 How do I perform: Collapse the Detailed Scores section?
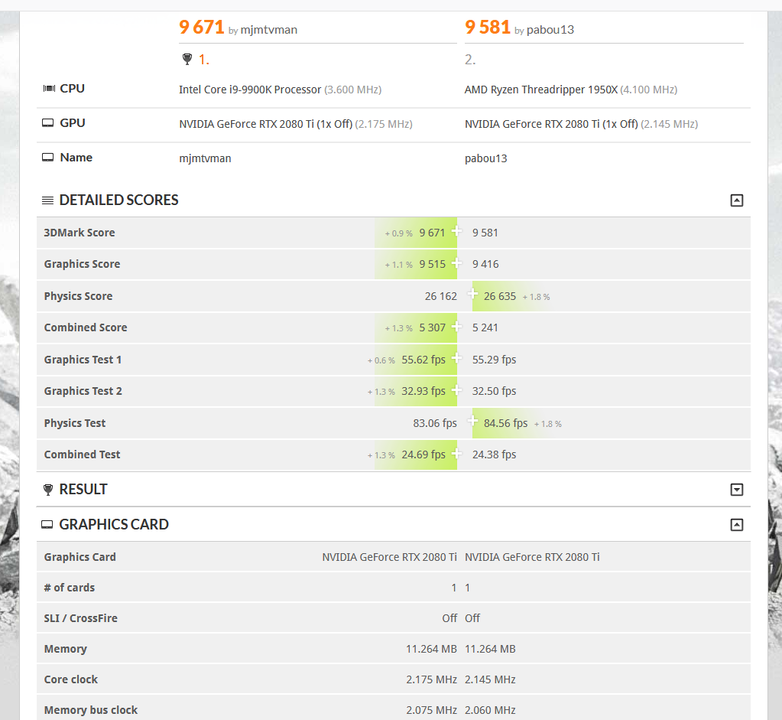tap(737, 200)
